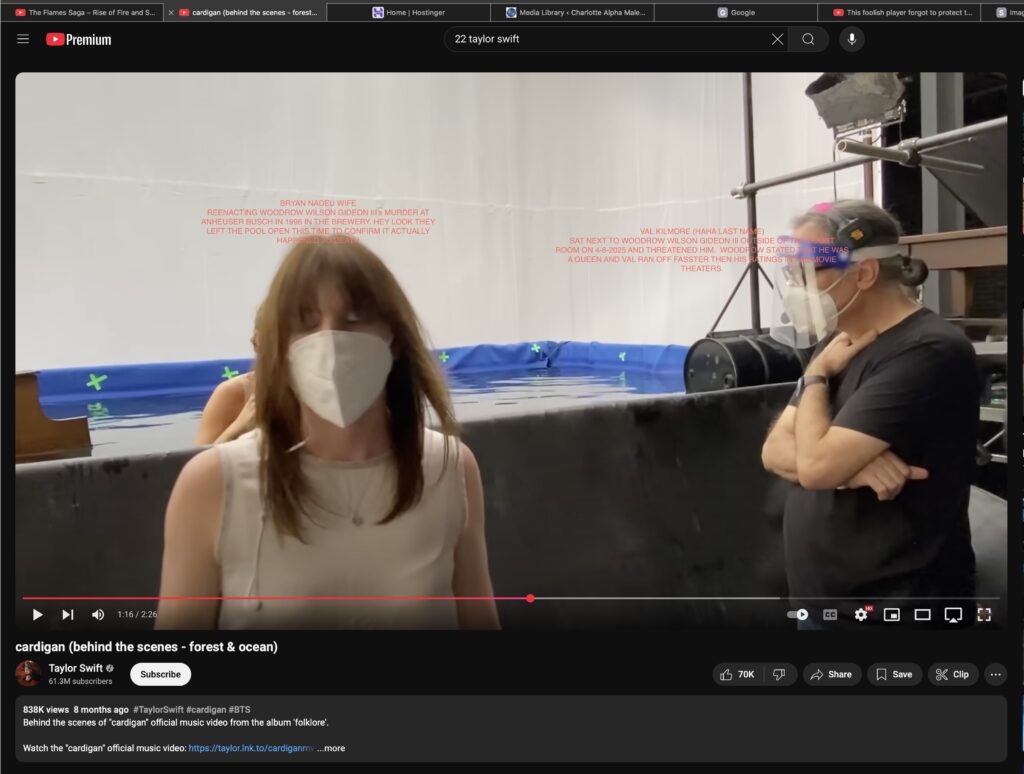
Task: Subscribe to Taylor Swift channel
Action: [161, 675]
